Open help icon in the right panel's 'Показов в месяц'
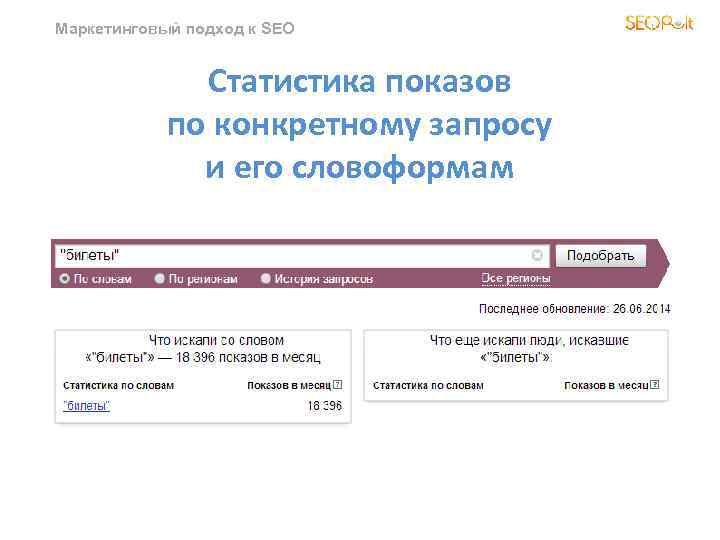 (655, 385)
